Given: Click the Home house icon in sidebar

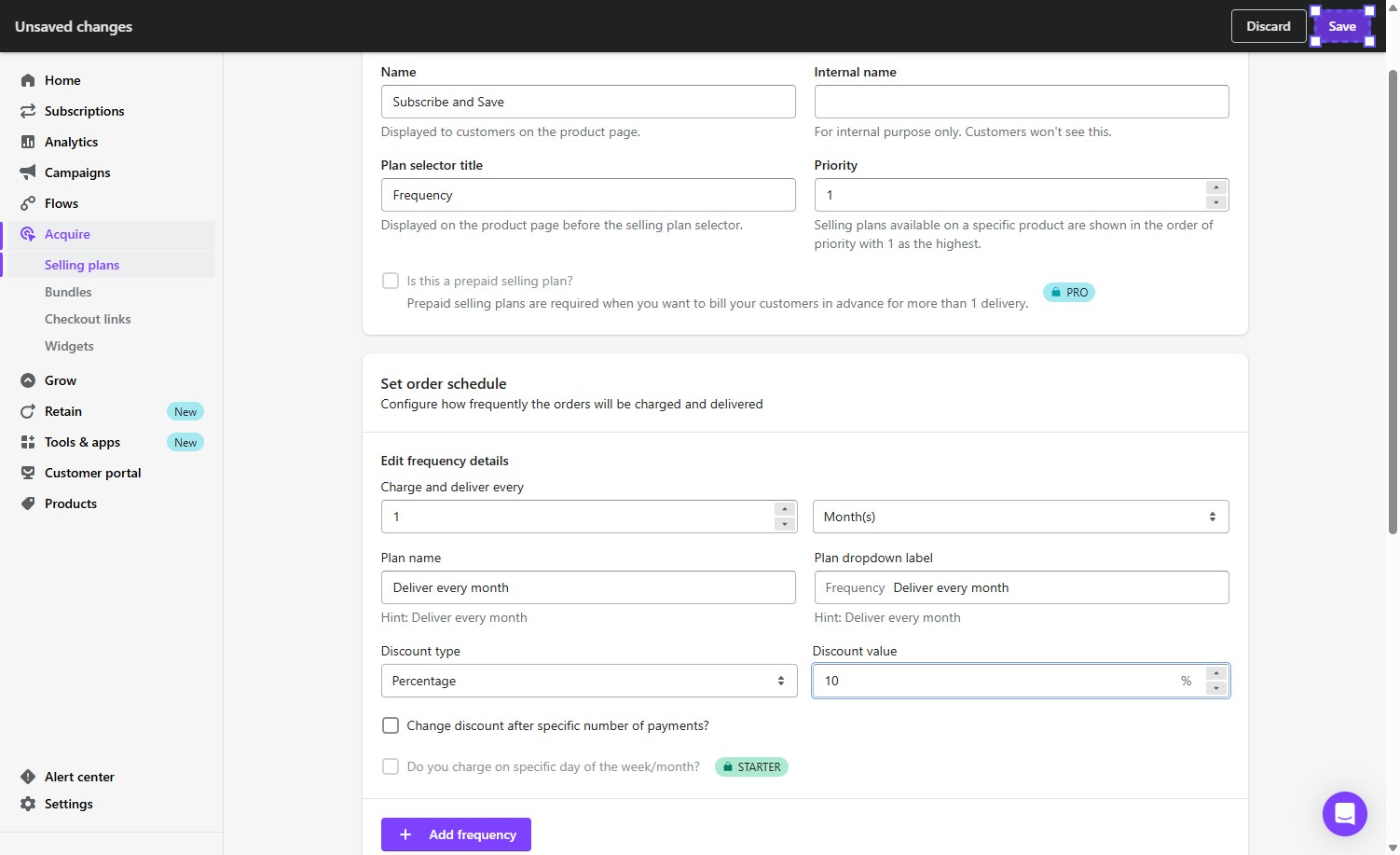Looking at the screenshot, I should (28, 80).
